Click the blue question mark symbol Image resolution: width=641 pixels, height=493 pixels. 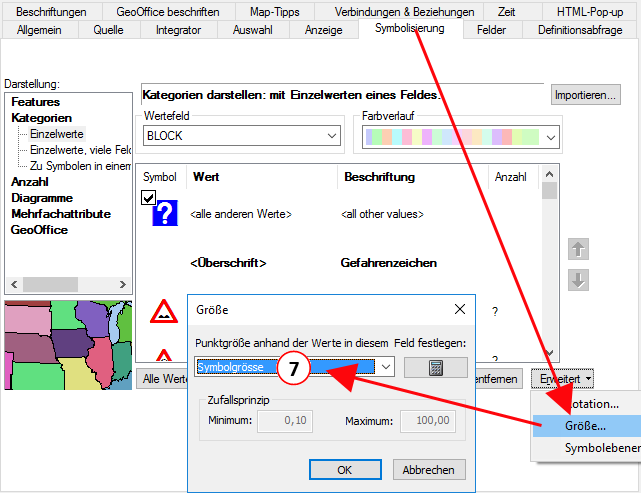pos(165,213)
